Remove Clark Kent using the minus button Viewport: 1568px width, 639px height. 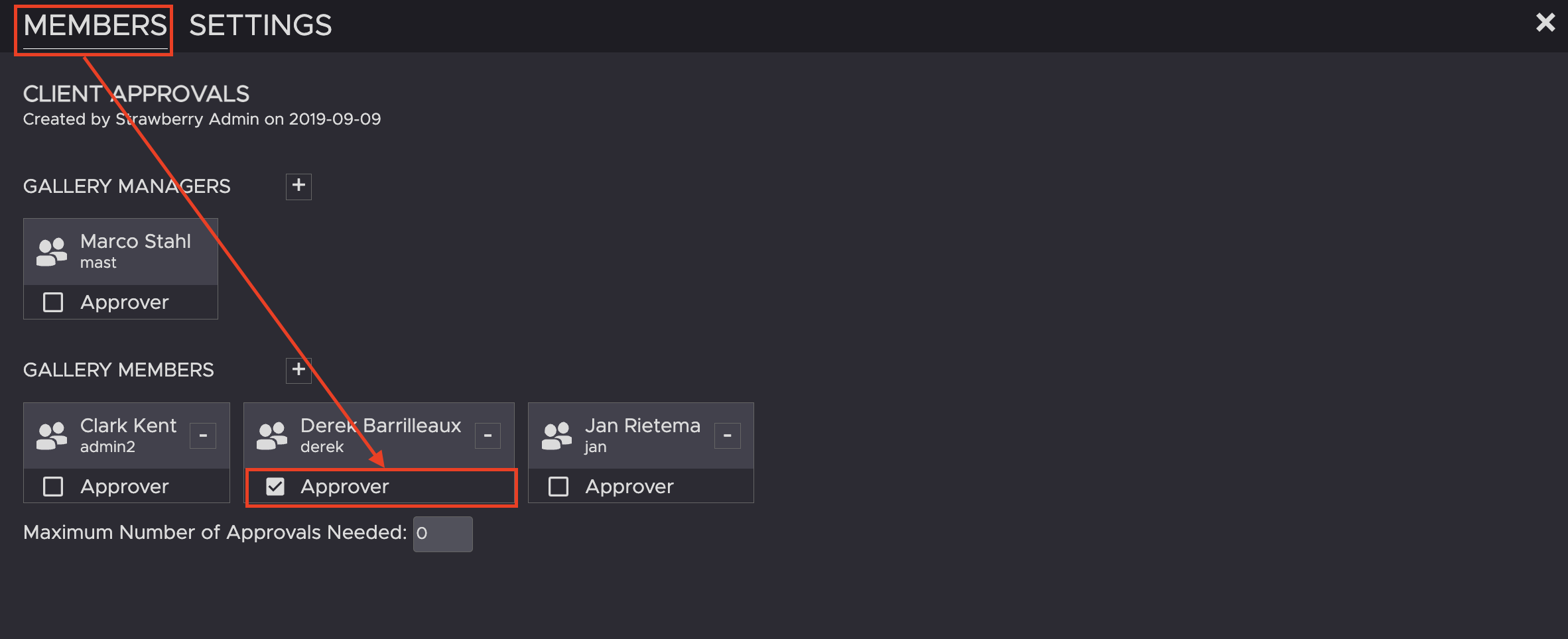click(203, 436)
